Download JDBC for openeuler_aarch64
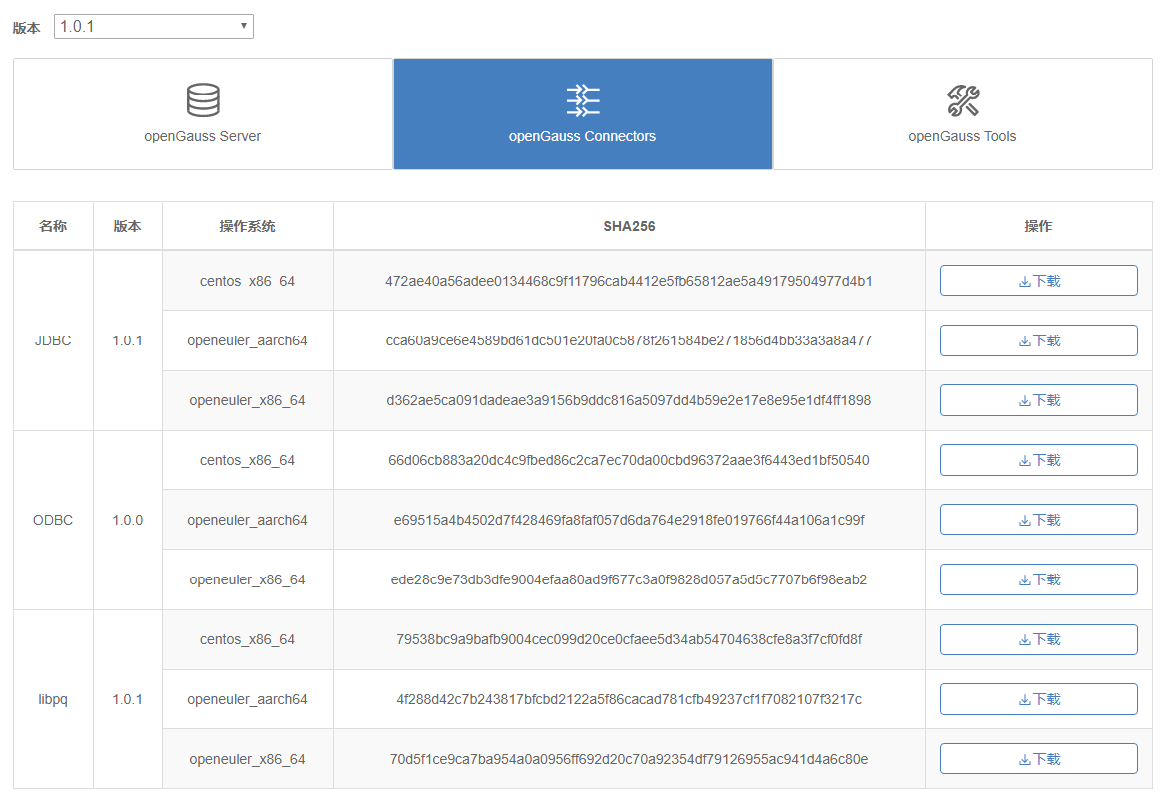 pos(1038,341)
